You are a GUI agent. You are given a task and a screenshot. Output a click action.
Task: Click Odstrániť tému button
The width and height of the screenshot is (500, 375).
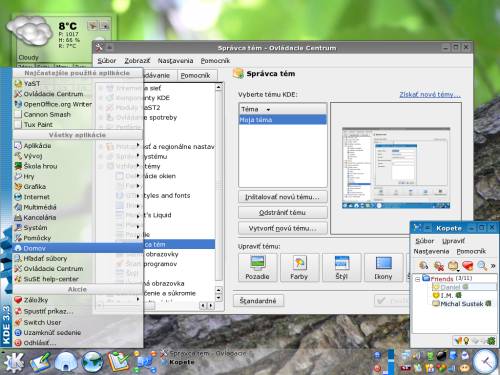pyautogui.click(x=283, y=213)
